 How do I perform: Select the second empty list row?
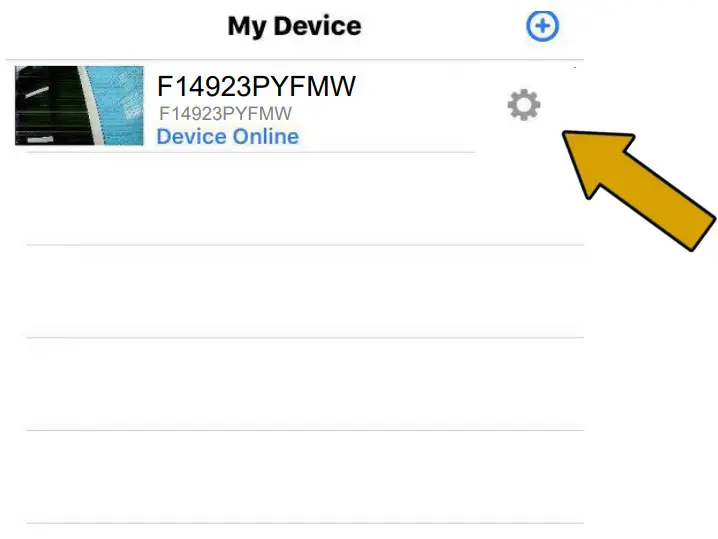pos(305,291)
